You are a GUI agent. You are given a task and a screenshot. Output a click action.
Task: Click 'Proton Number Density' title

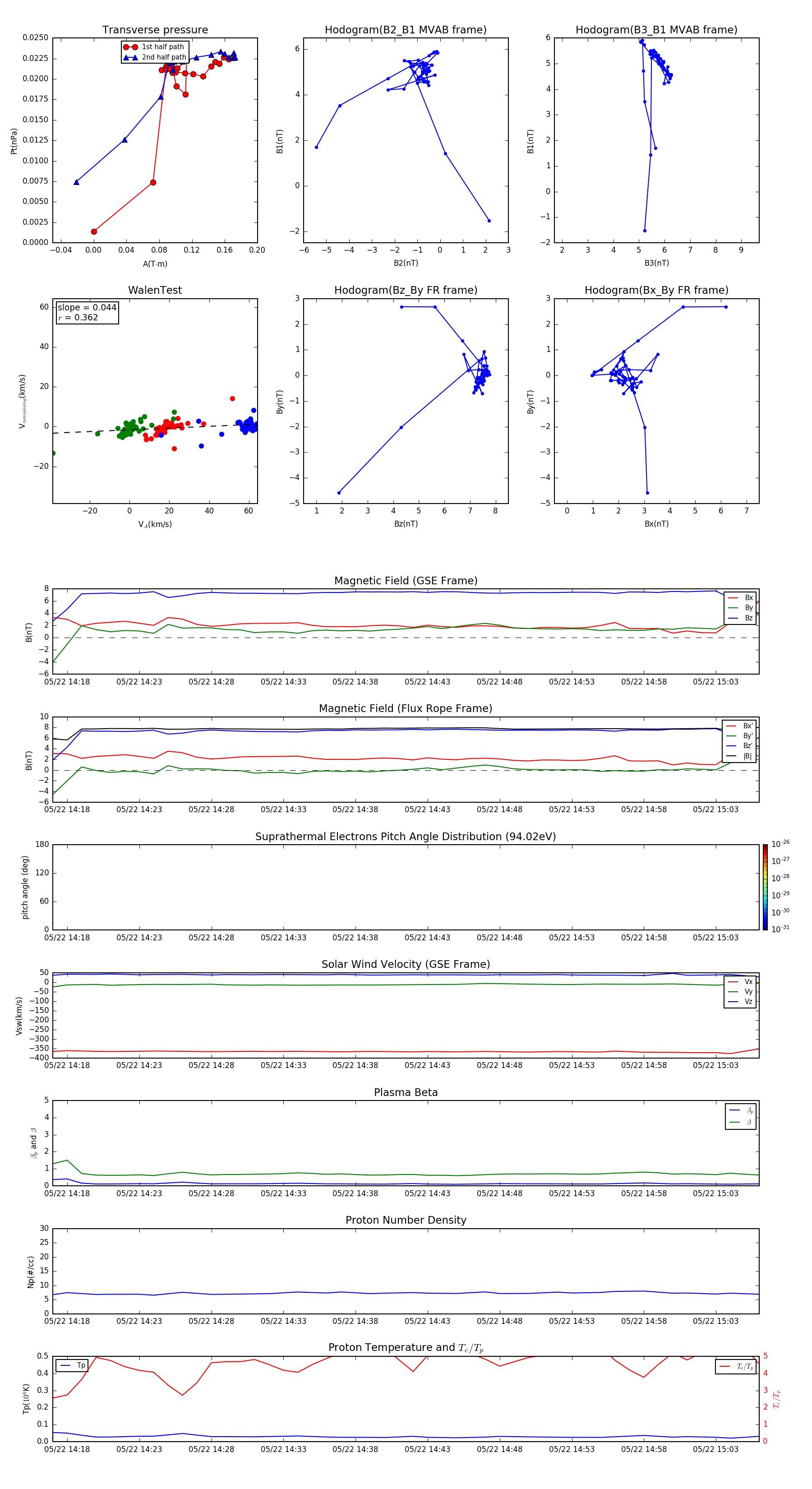point(406,1220)
